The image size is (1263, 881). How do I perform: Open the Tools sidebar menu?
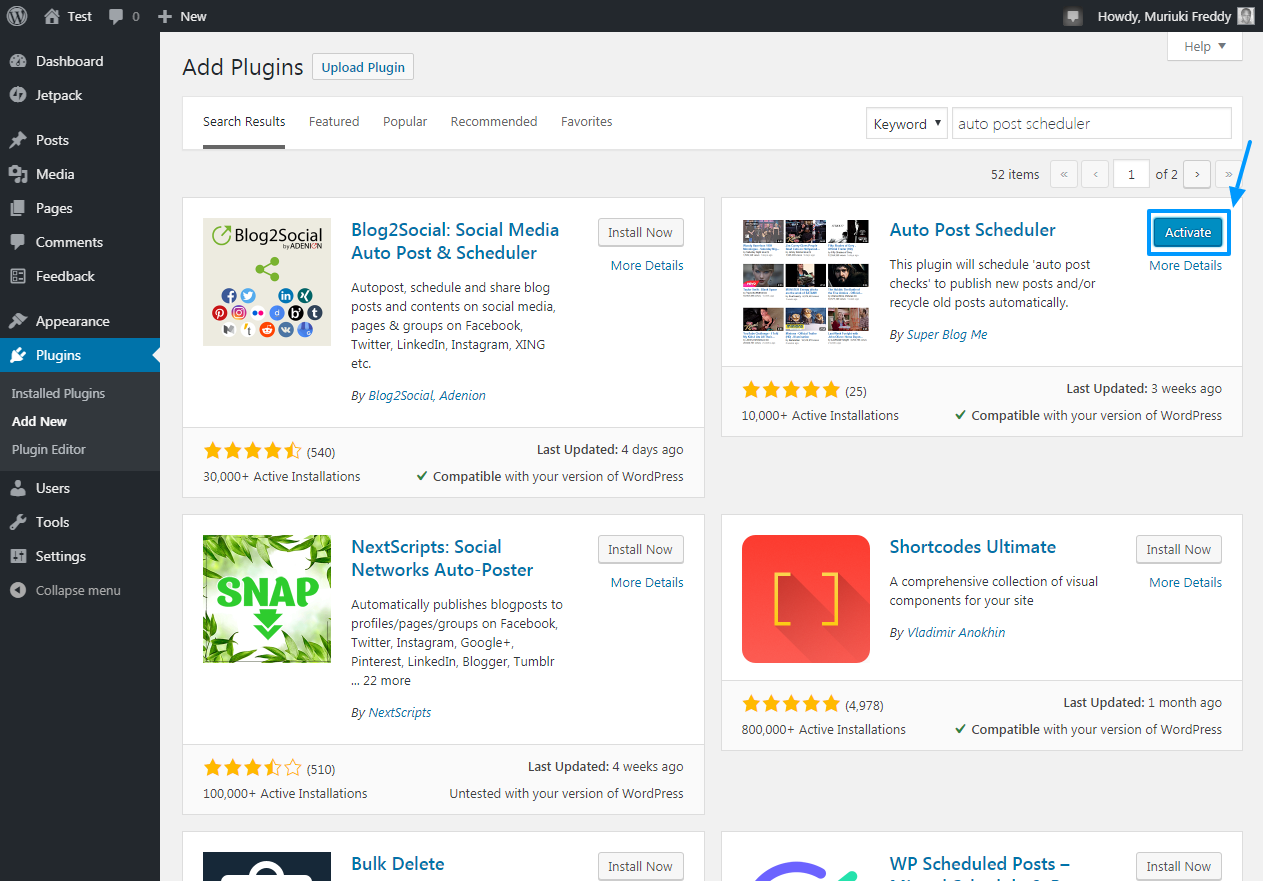(80, 522)
